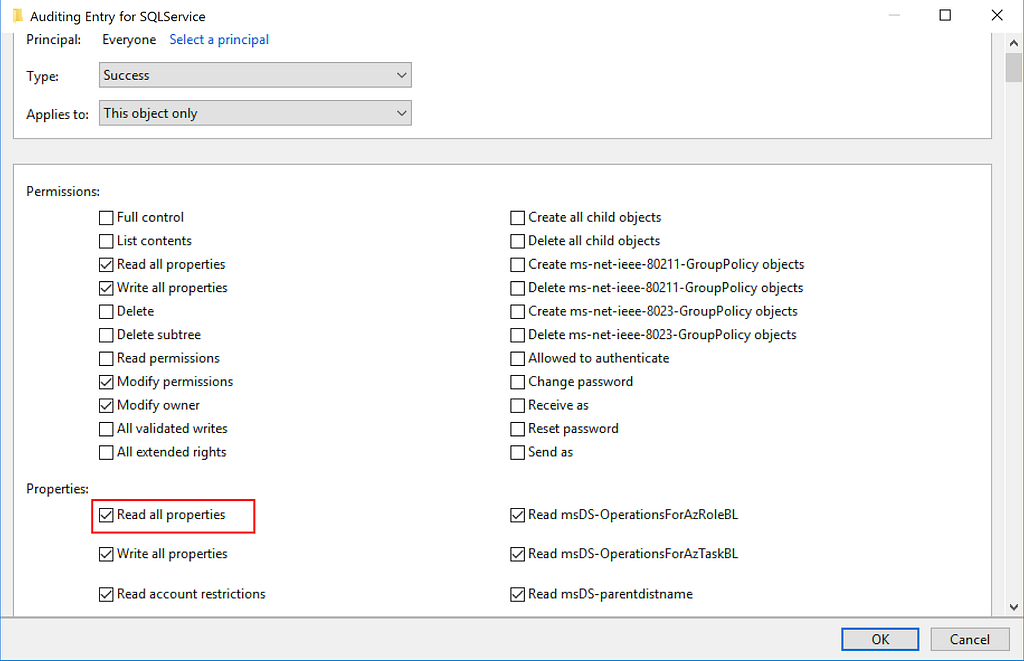The width and height of the screenshot is (1024, 661).
Task: Click scrollbar up arrow
Action: 1014,43
